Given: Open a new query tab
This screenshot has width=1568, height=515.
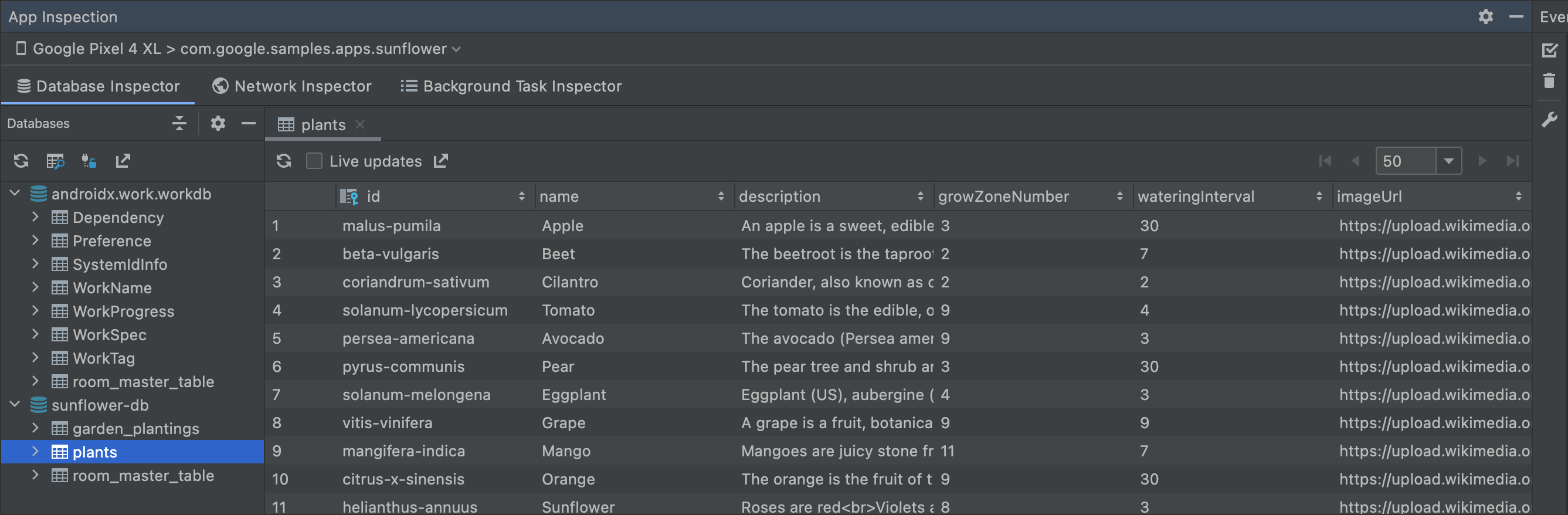Looking at the screenshot, I should click(55, 161).
